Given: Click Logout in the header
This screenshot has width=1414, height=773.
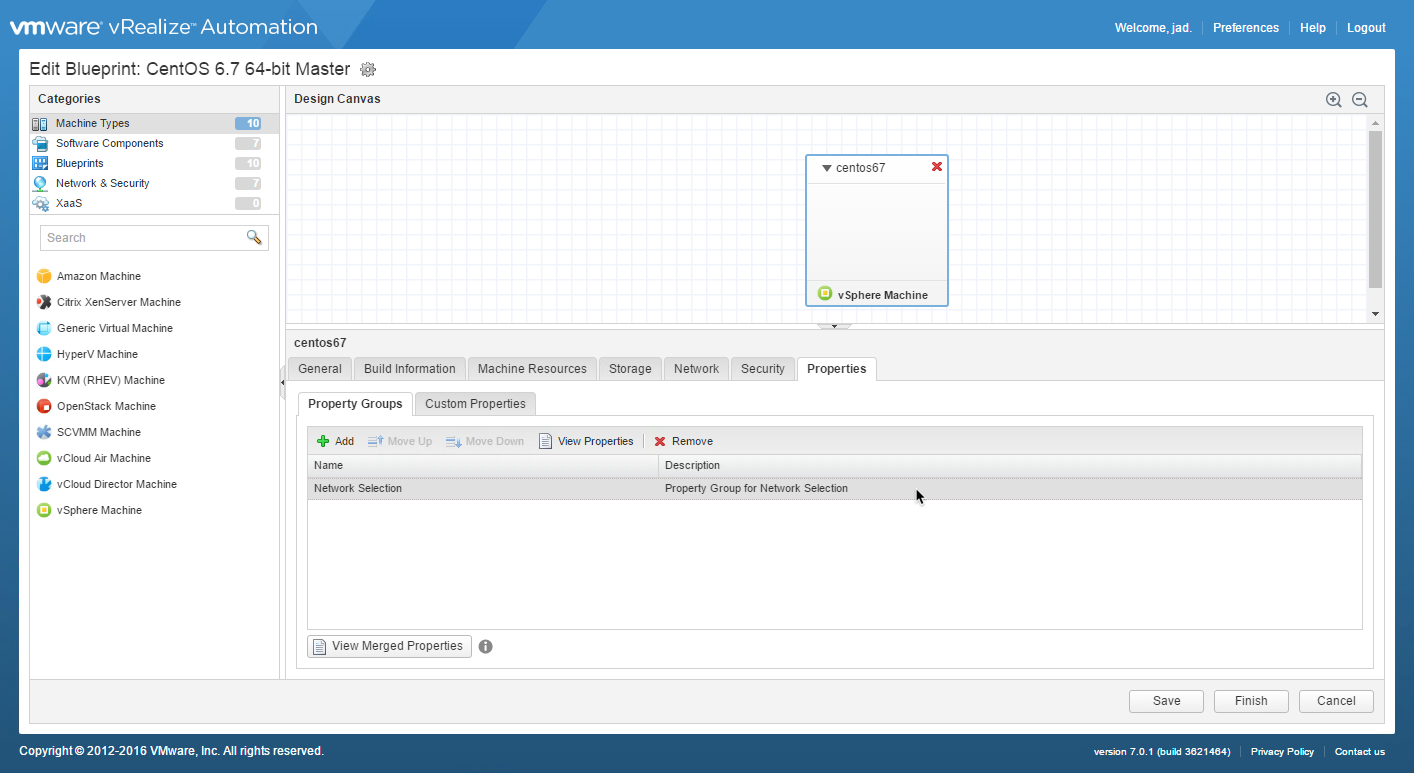Looking at the screenshot, I should click(x=1366, y=28).
